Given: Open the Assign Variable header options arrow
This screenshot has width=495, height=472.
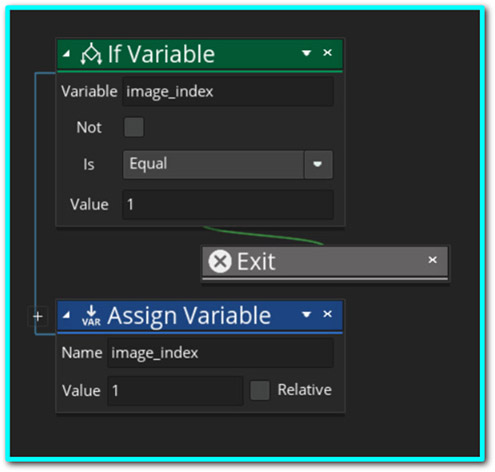Looking at the screenshot, I should (x=306, y=314).
